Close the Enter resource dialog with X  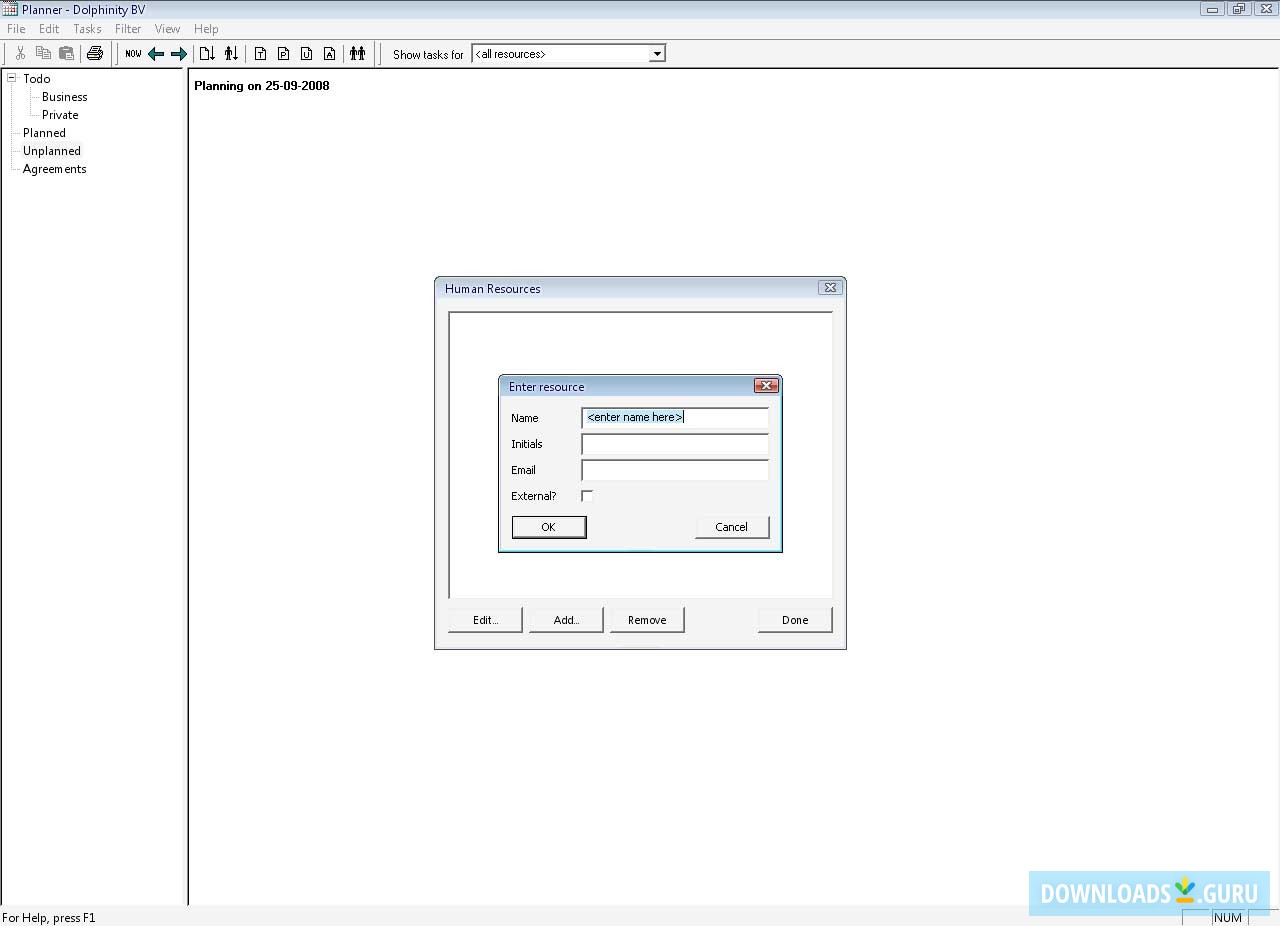point(767,386)
